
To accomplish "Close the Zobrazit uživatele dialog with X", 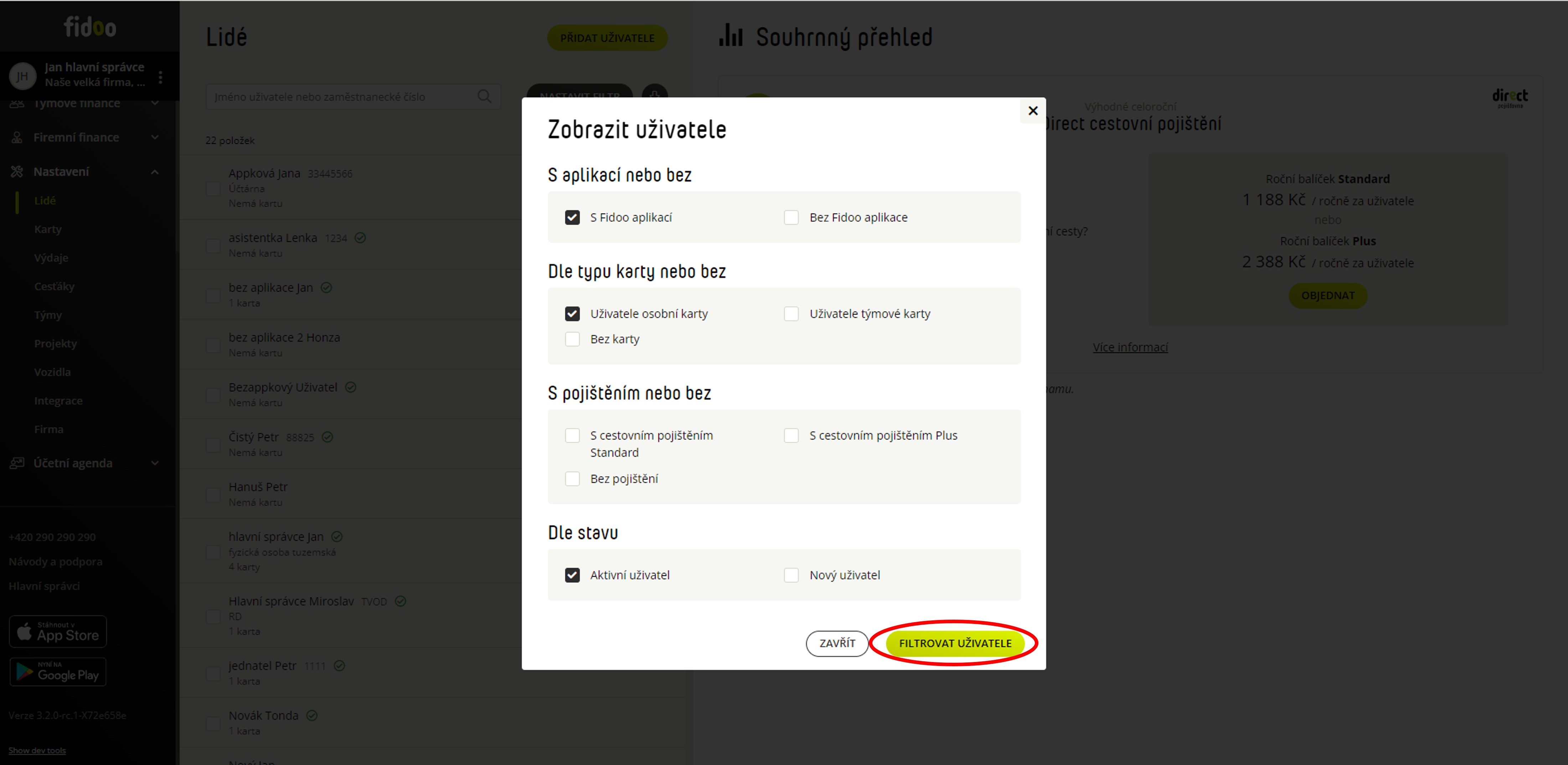I will [x=1033, y=111].
